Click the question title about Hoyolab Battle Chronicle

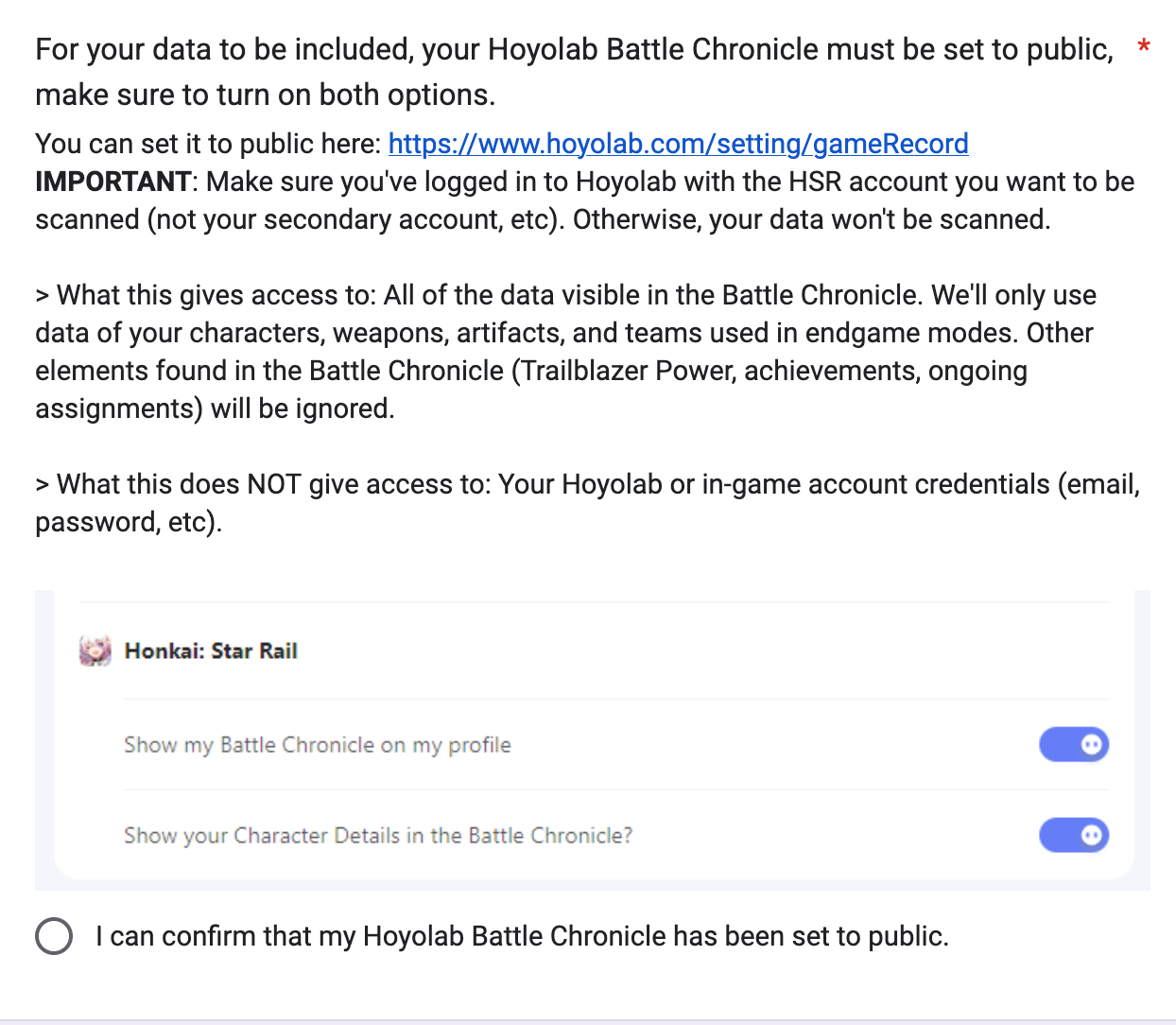(x=573, y=49)
